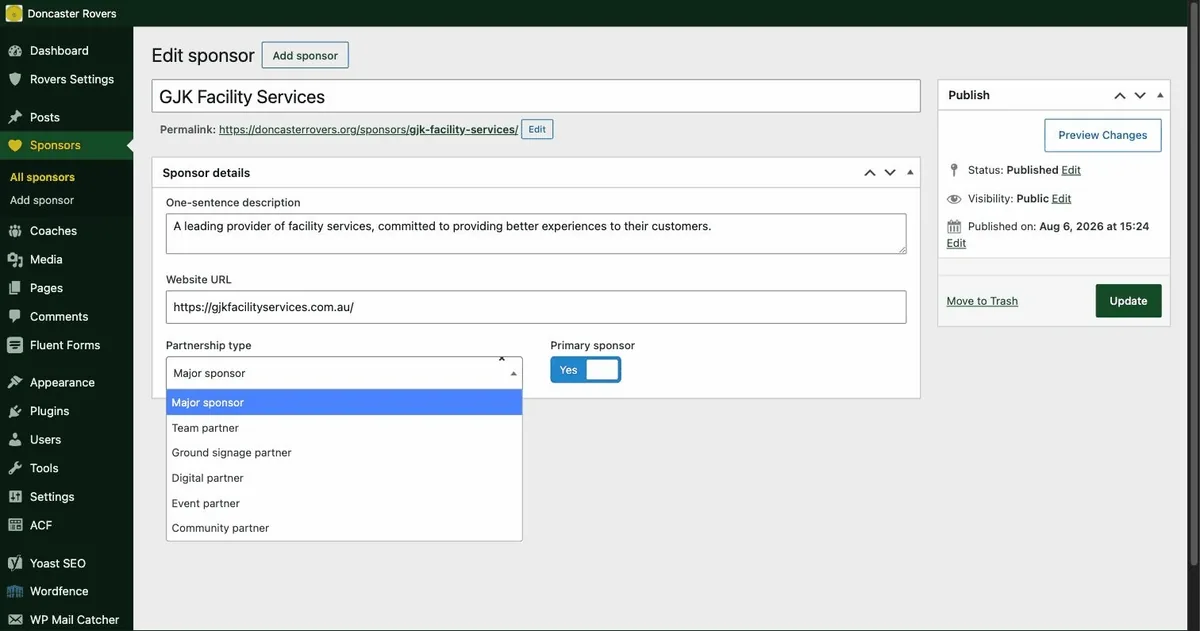Click the Comments bubble icon
This screenshot has width=1200, height=631.
[x=15, y=316]
